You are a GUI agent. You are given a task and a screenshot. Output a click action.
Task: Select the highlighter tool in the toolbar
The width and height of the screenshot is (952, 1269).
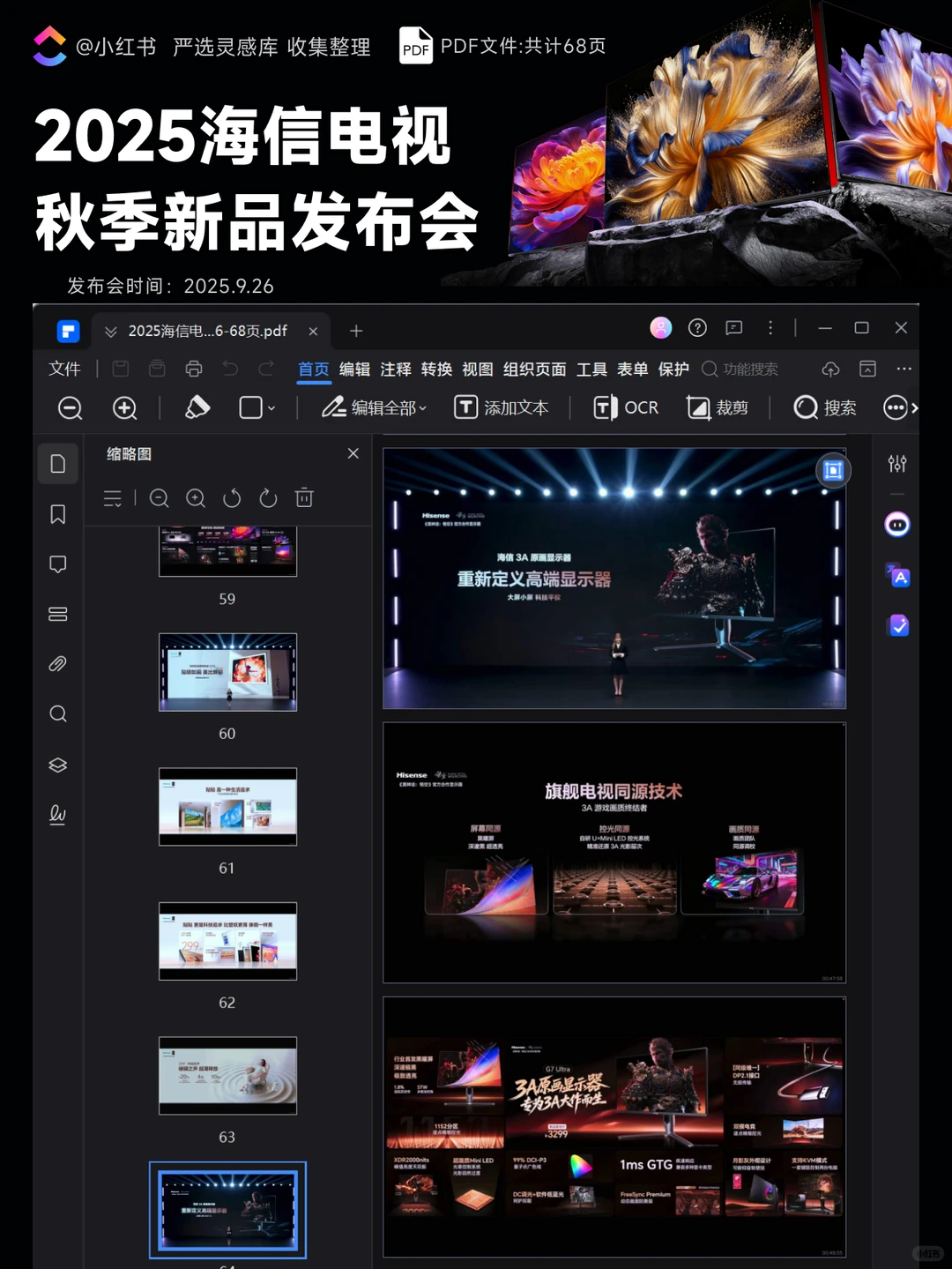(197, 407)
